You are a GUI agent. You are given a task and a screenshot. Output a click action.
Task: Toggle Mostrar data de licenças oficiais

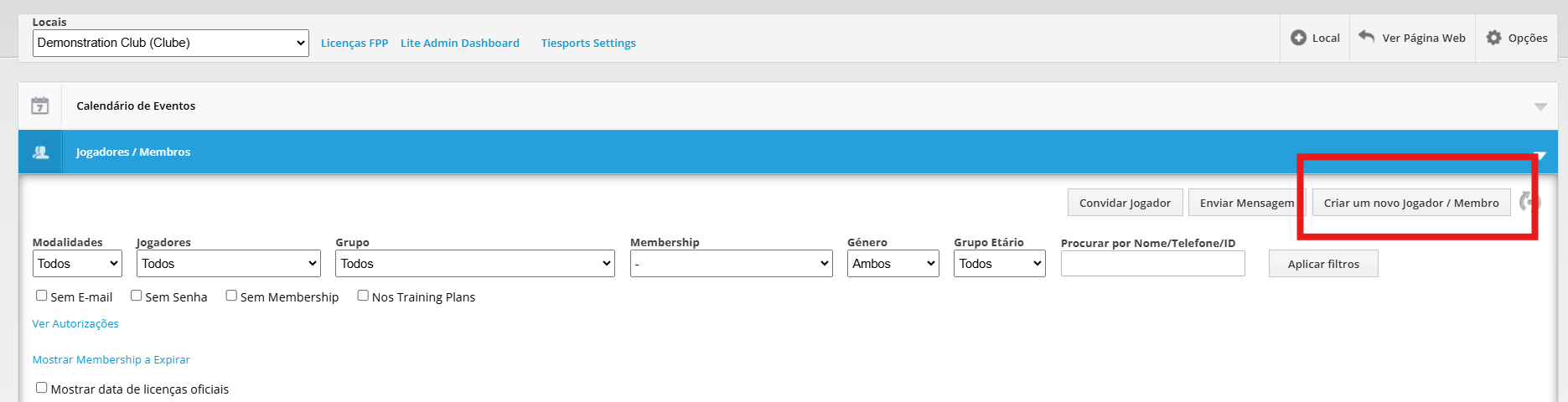click(41, 388)
